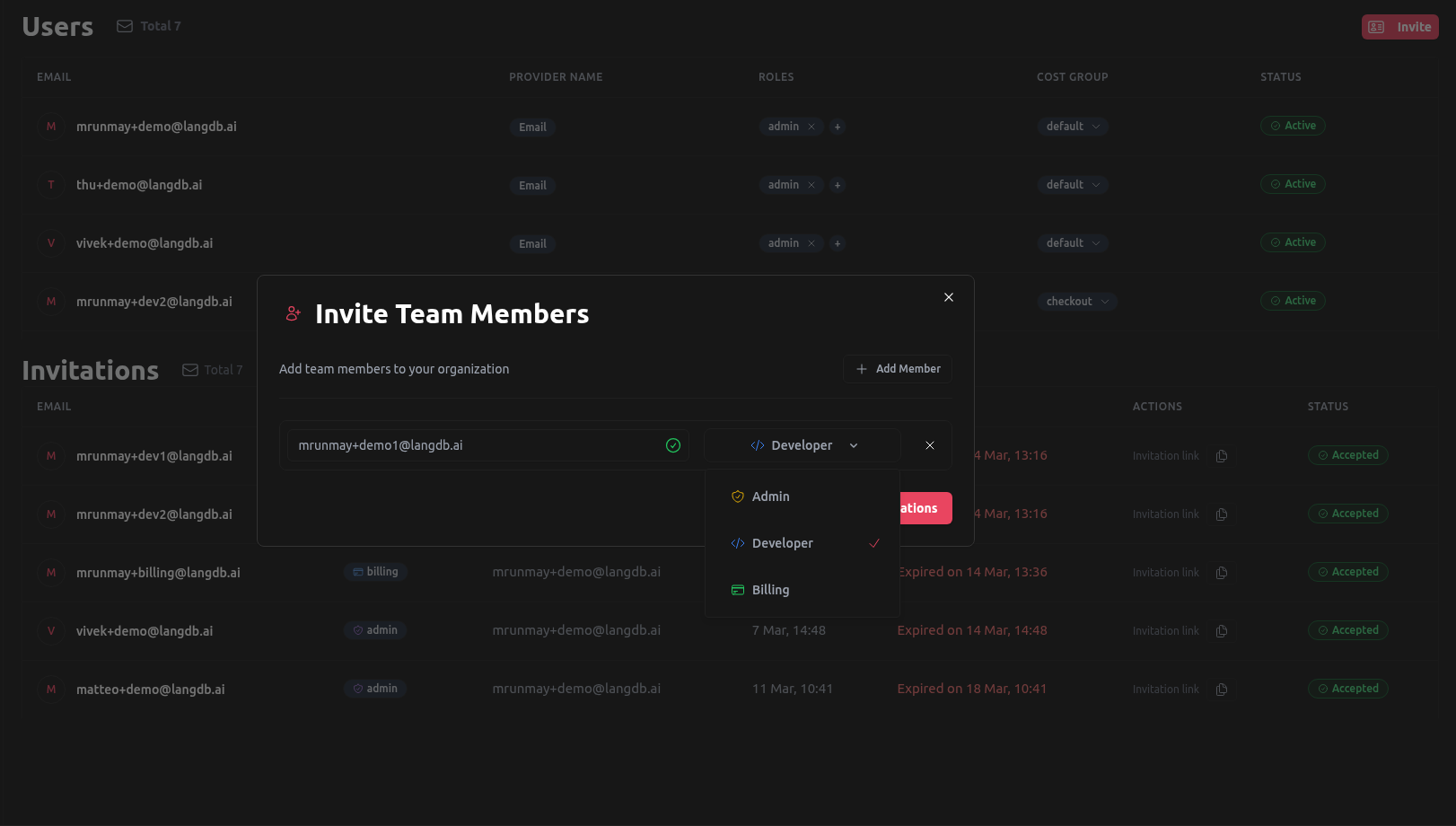
Task: Copy invitation link for matteo+demo@langdb.ai
Action: pyautogui.click(x=1221, y=690)
